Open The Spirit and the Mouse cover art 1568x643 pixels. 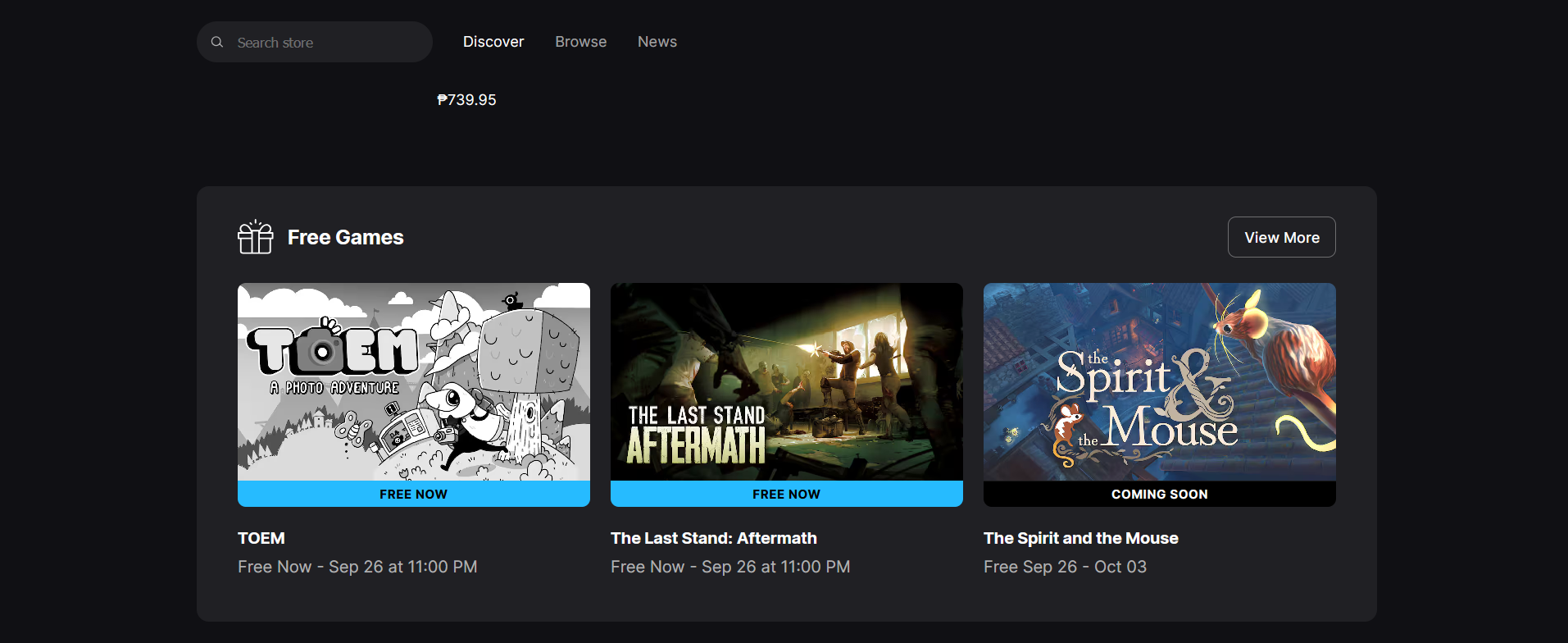click(1159, 381)
